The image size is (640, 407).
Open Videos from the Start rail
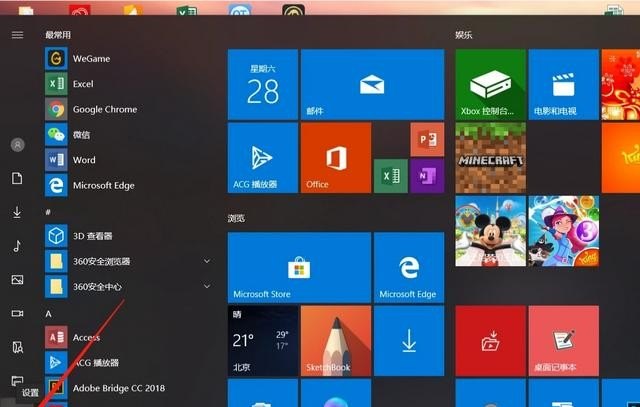click(17, 313)
